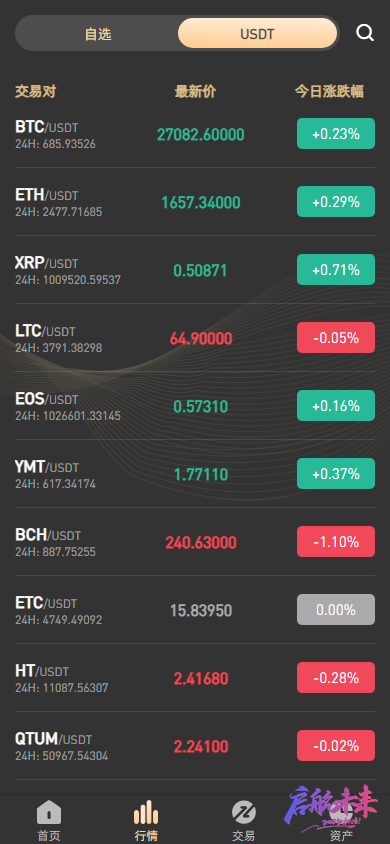
Task: Sort by 今日涨跌幅 column header
Action: 329,92
